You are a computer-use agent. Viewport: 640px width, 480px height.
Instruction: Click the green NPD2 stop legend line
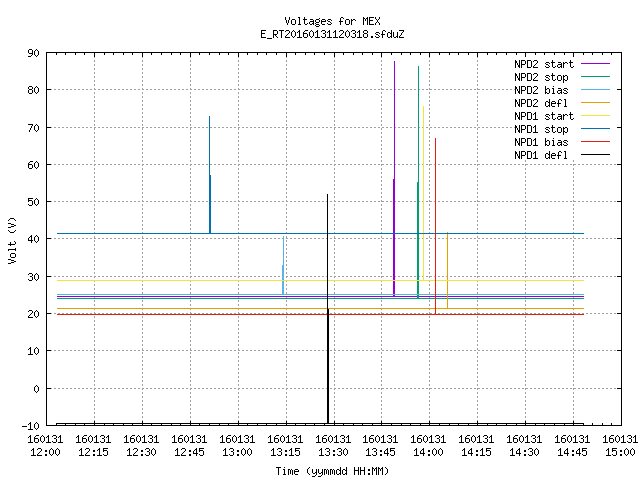[595, 76]
